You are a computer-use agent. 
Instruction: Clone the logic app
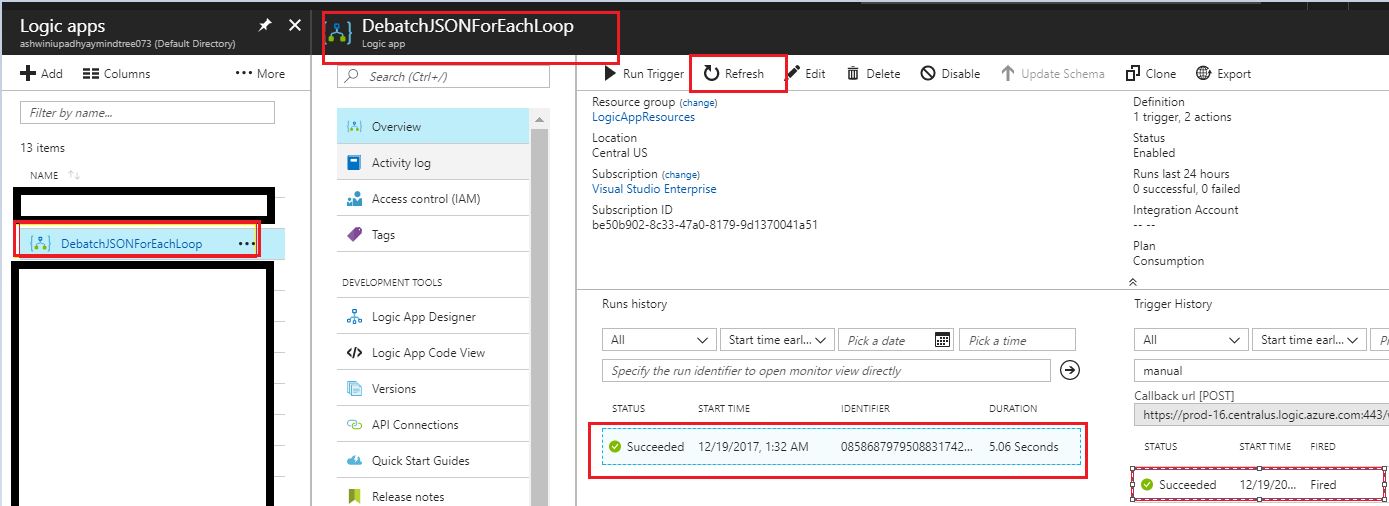(x=1151, y=74)
